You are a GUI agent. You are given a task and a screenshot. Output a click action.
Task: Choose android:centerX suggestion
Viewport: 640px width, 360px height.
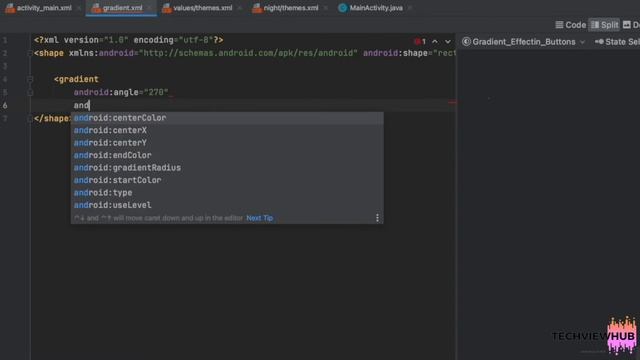227,131
